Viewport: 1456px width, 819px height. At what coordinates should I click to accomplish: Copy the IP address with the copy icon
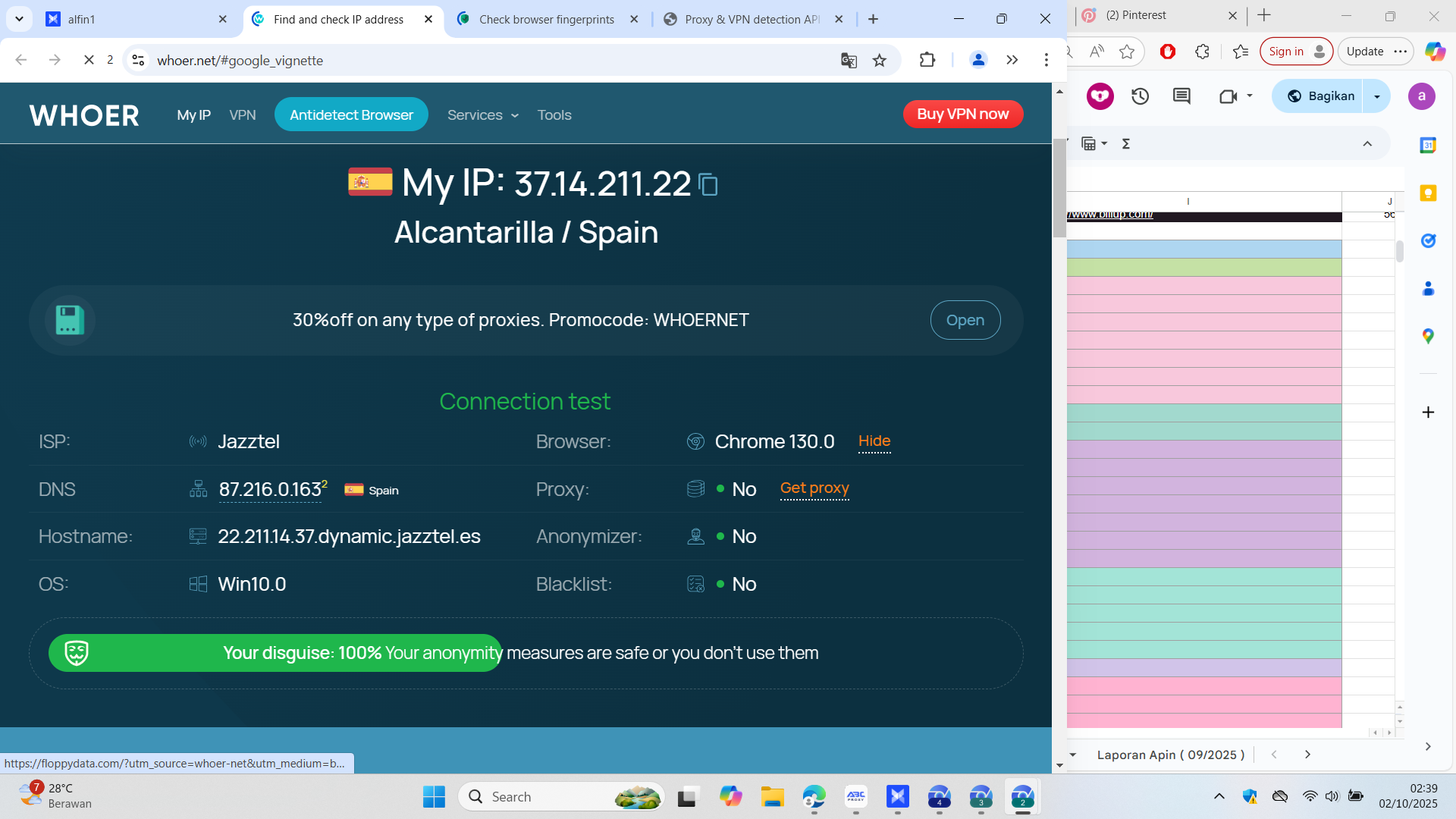[708, 184]
